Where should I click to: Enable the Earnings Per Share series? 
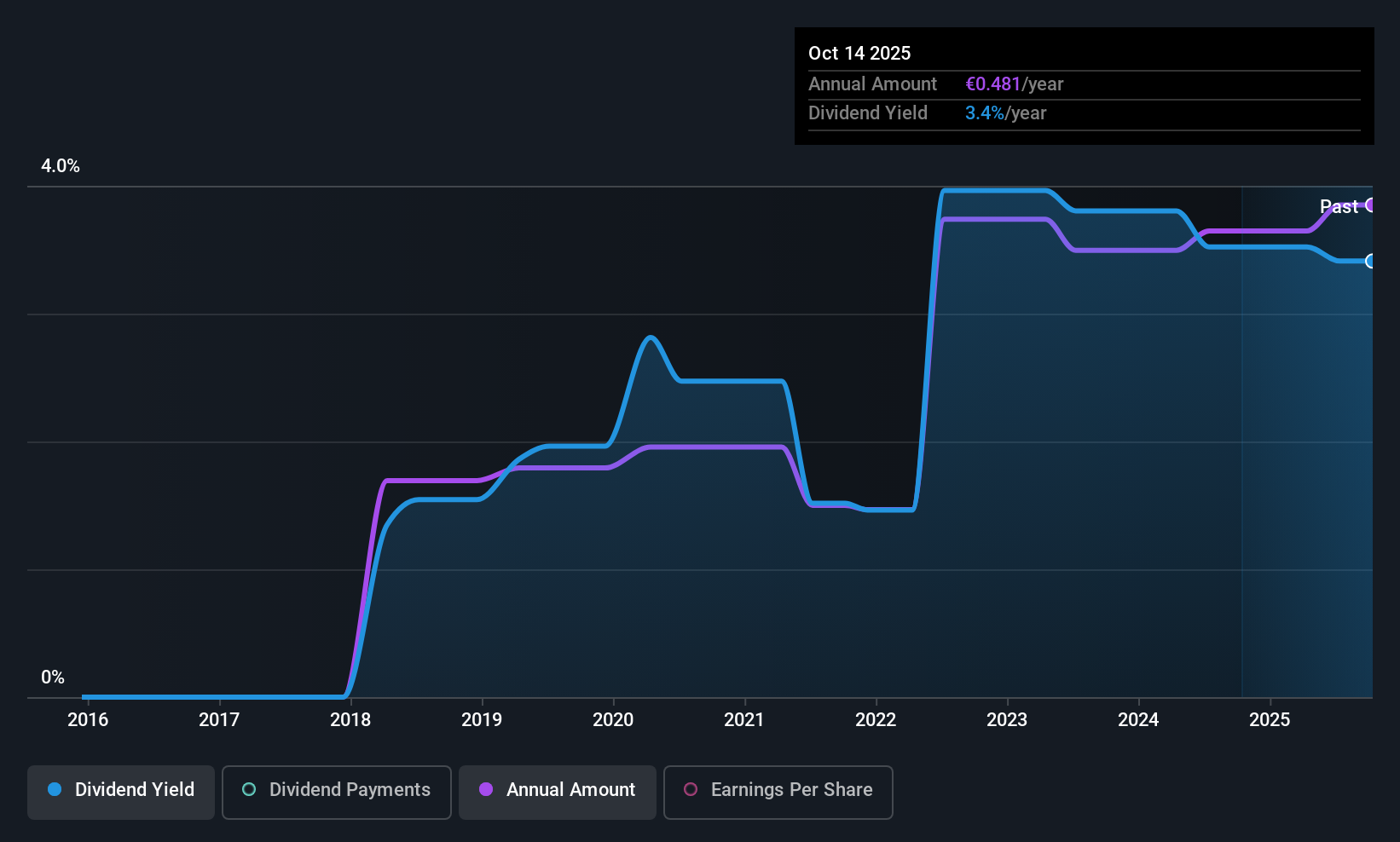click(778, 791)
